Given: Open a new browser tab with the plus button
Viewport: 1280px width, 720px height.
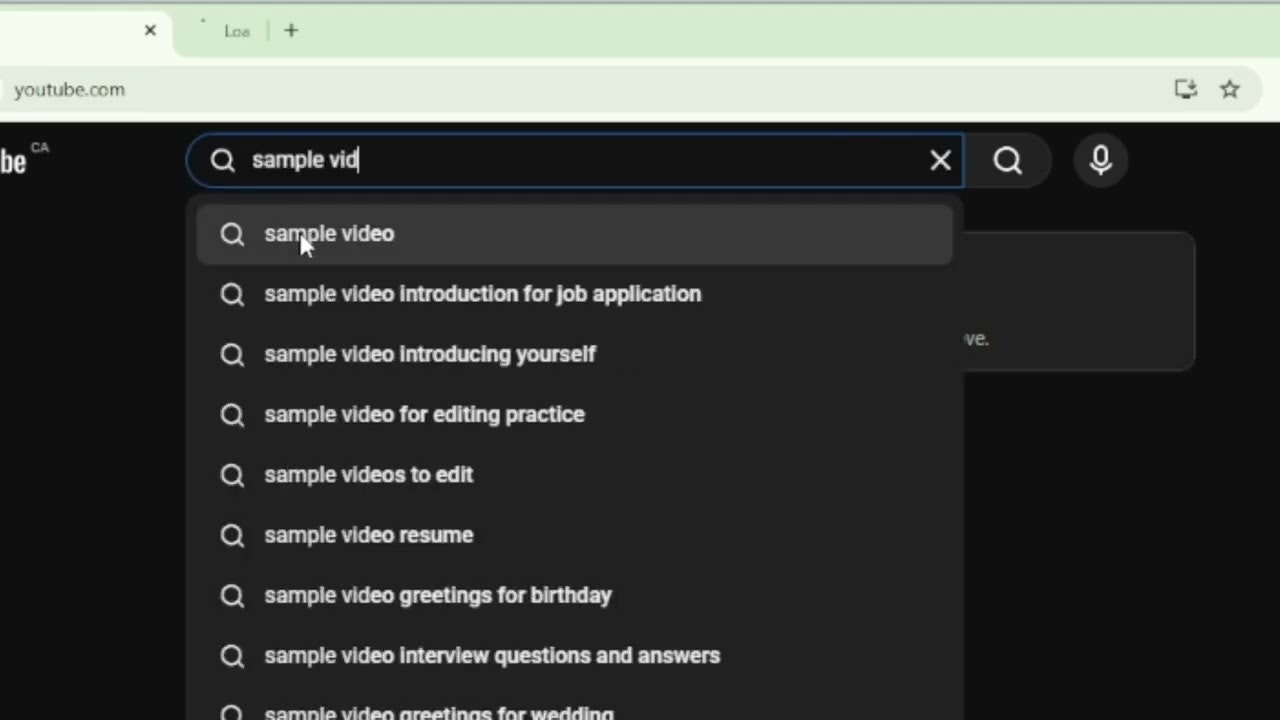Looking at the screenshot, I should pyautogui.click(x=290, y=31).
